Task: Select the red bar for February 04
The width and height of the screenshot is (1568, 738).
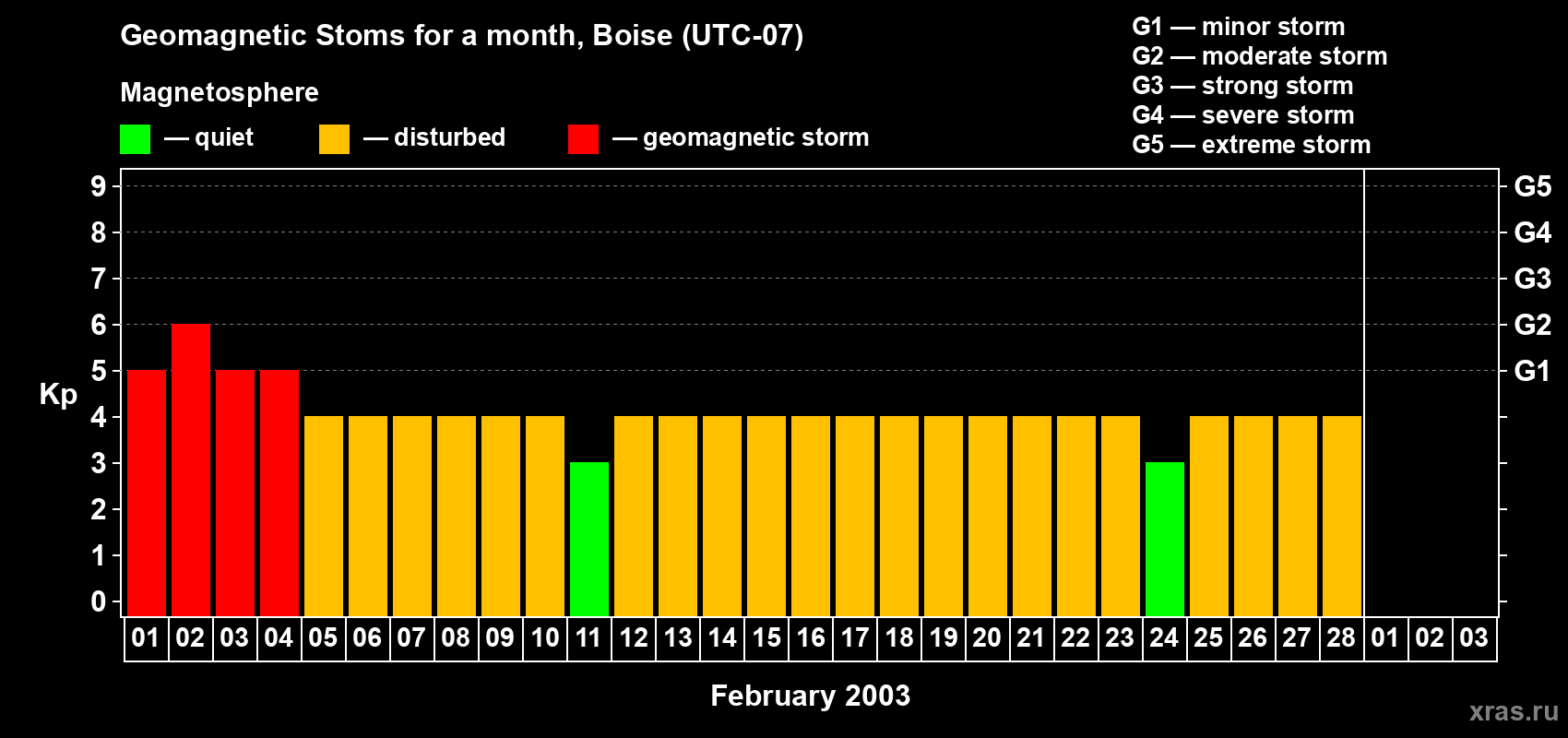Action: tap(279, 493)
